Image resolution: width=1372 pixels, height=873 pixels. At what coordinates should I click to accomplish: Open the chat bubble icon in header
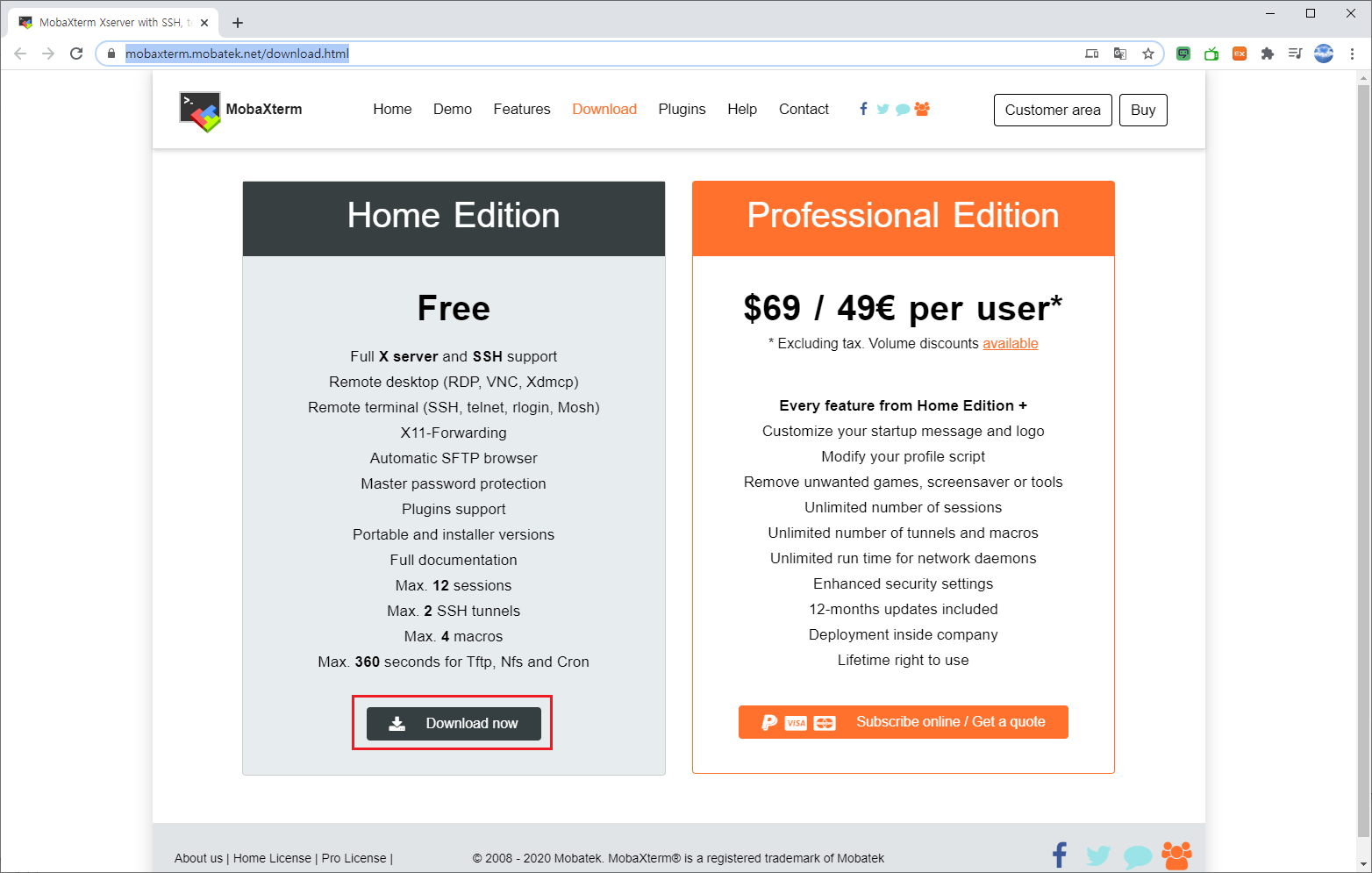(x=903, y=110)
